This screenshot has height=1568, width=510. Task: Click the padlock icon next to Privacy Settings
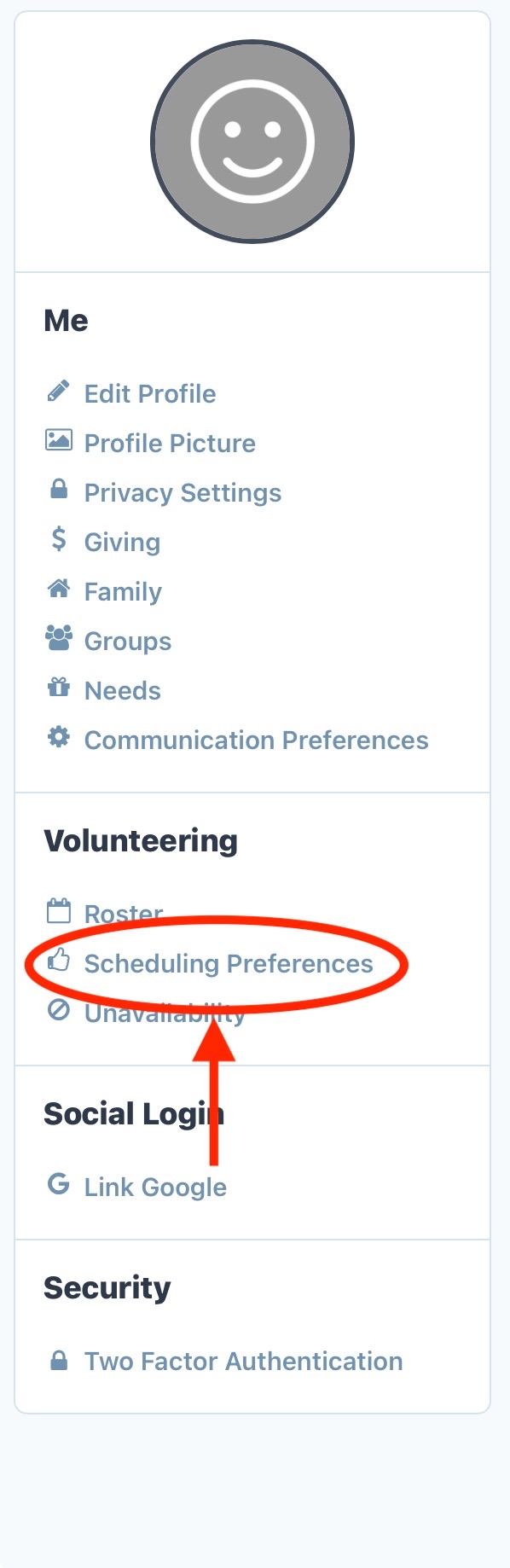tap(58, 490)
